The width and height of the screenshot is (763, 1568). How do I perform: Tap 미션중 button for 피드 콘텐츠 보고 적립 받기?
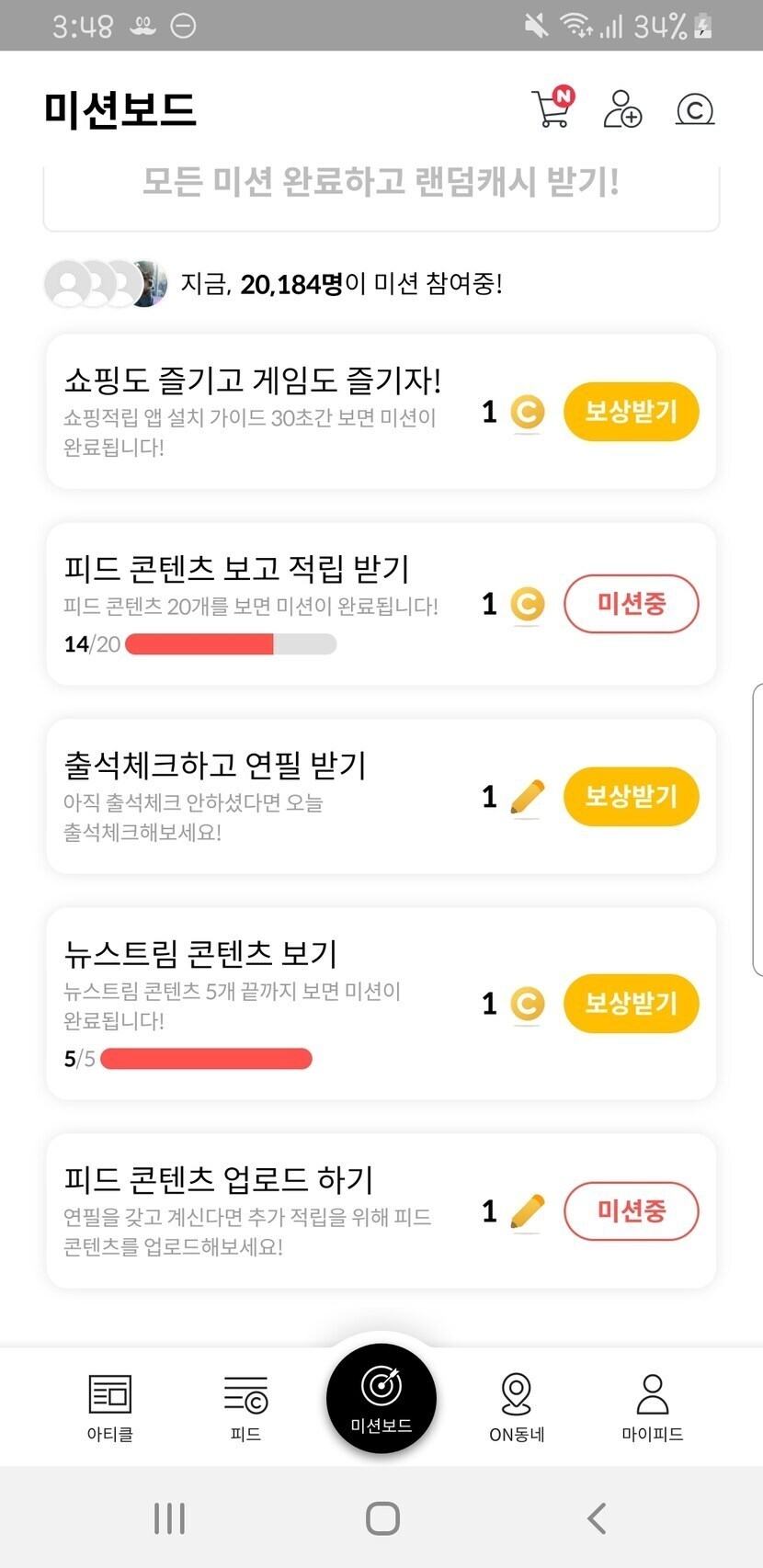click(x=631, y=604)
